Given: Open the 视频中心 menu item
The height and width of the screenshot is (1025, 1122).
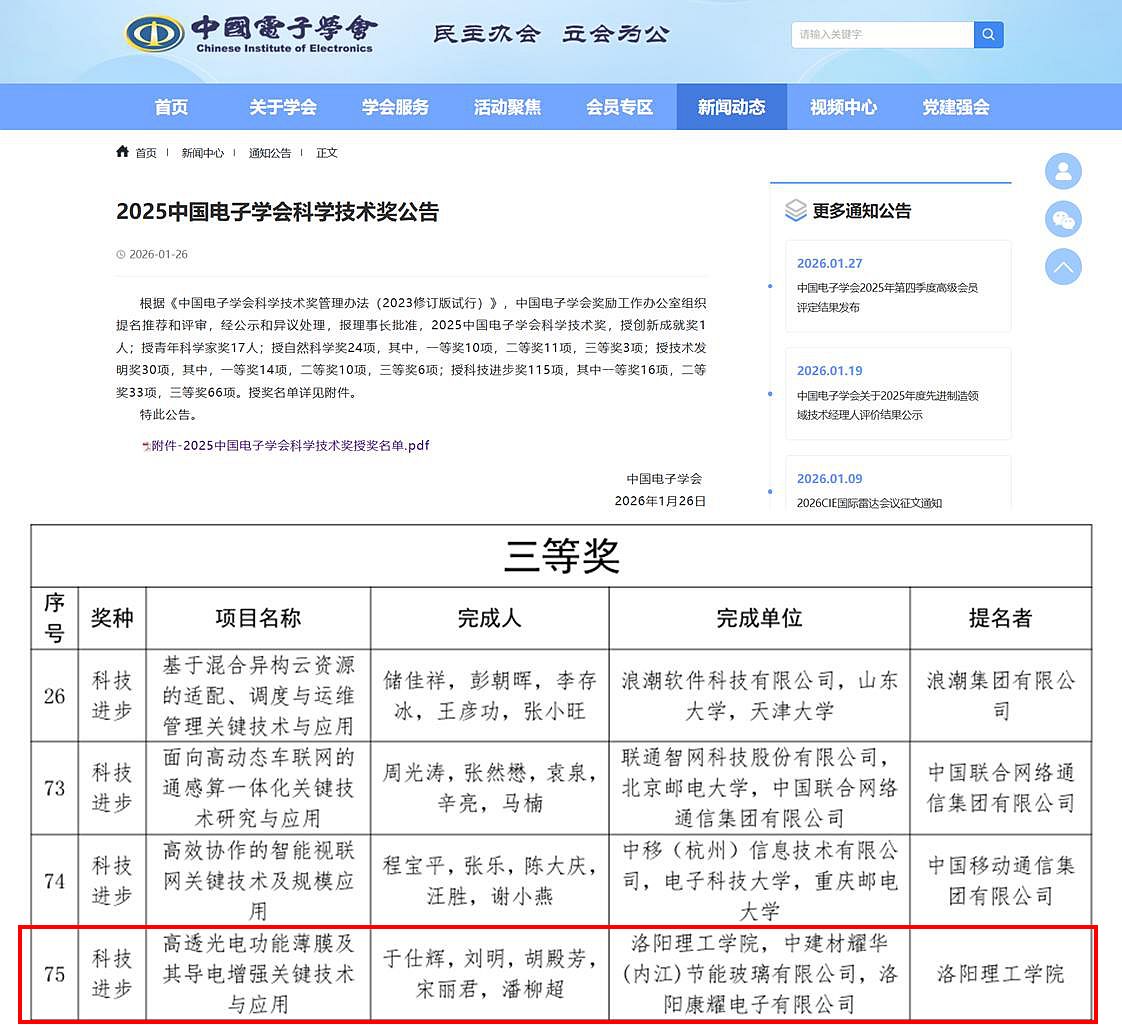Looking at the screenshot, I should click(x=843, y=108).
